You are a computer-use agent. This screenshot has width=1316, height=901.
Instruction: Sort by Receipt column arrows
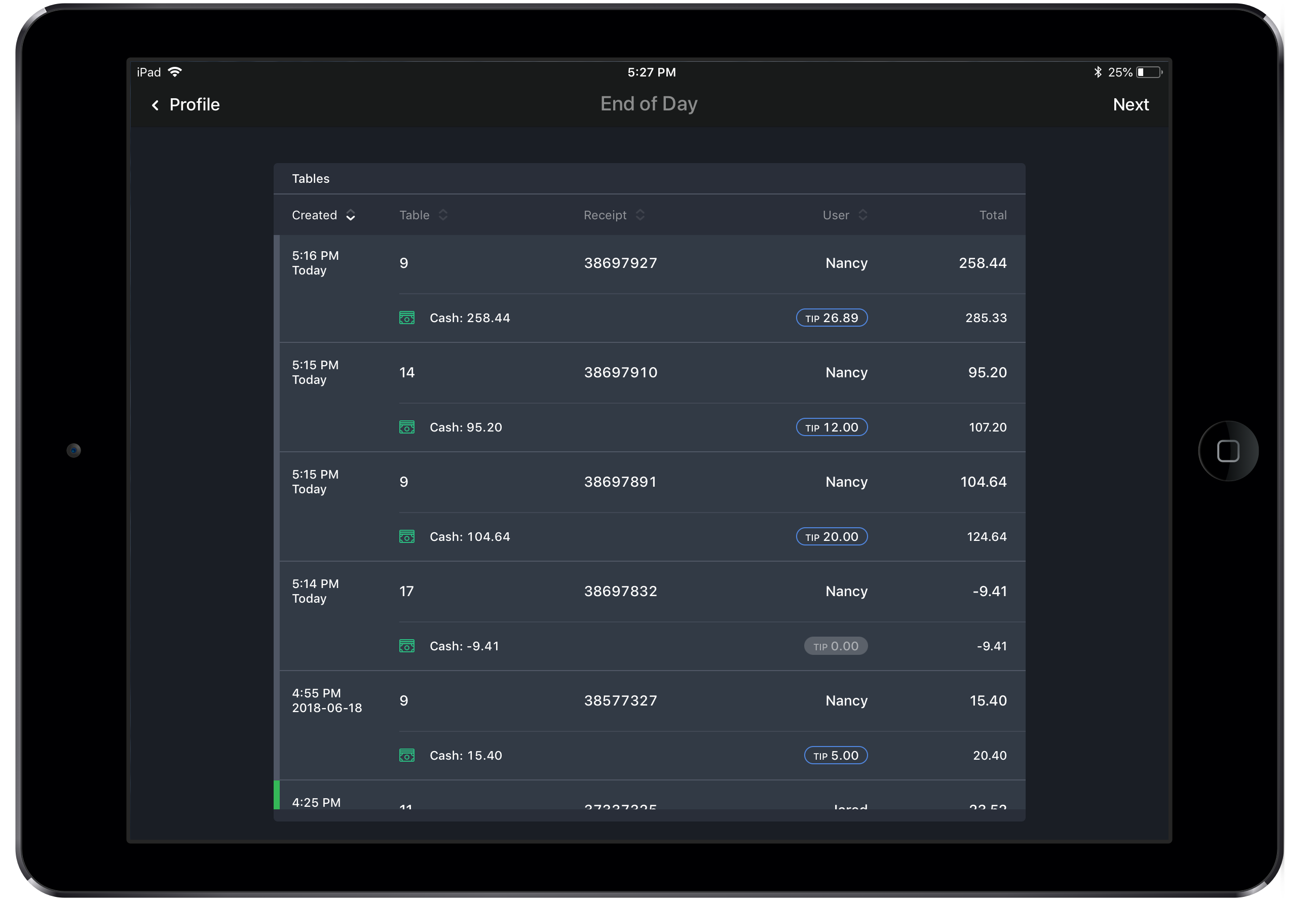[640, 215]
